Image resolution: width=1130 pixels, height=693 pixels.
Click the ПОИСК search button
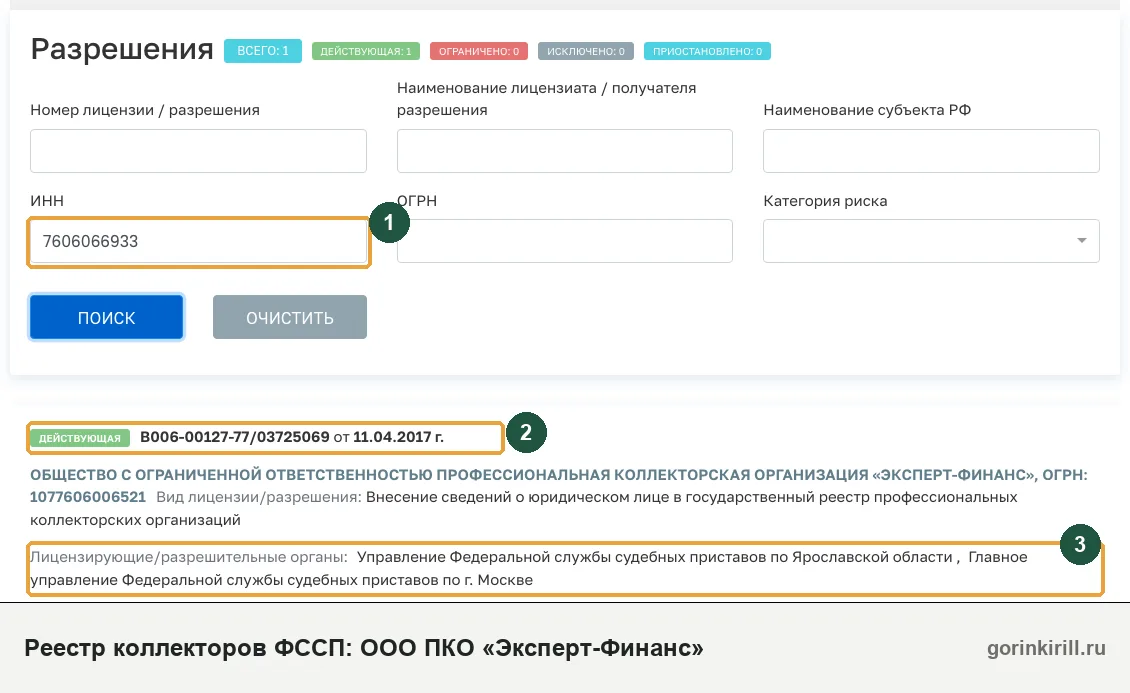pos(107,317)
